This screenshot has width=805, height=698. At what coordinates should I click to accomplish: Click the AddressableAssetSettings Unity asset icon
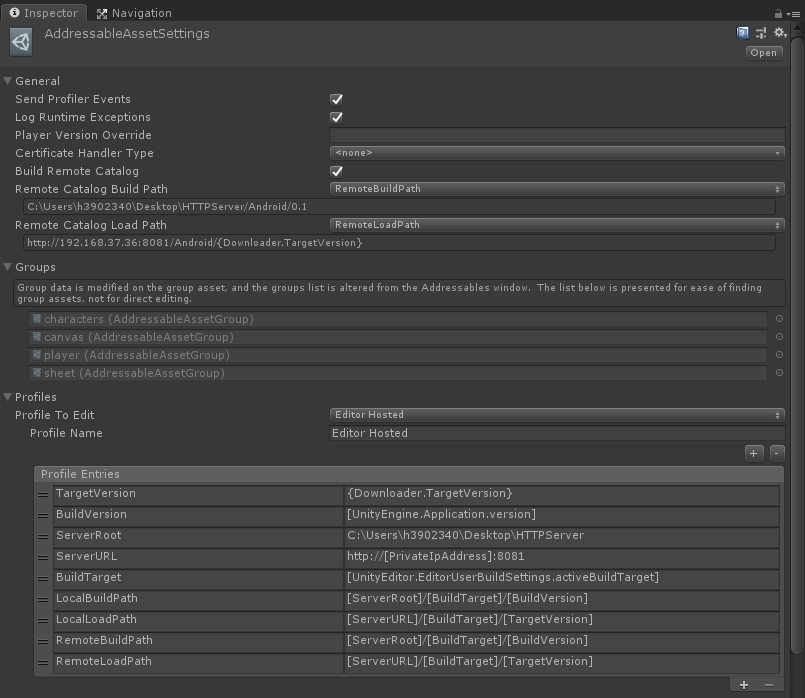(x=21, y=42)
